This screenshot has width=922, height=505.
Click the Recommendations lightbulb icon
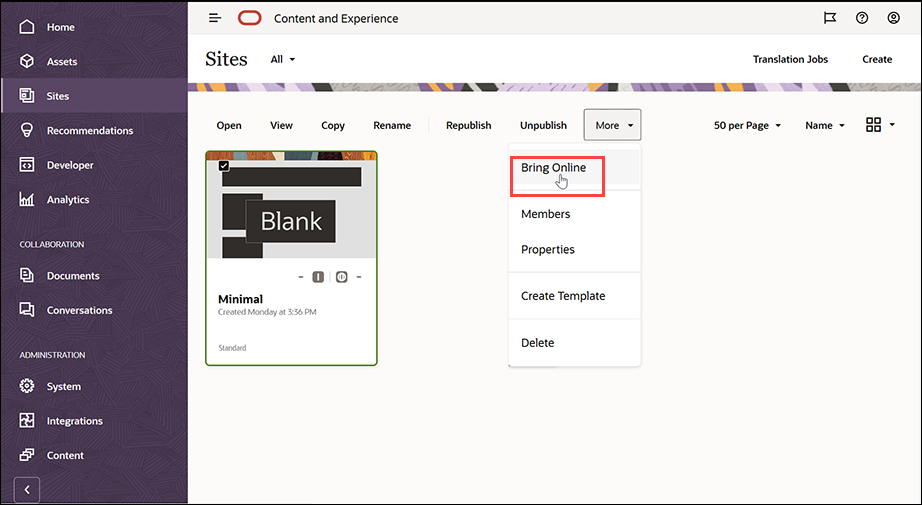coord(27,131)
